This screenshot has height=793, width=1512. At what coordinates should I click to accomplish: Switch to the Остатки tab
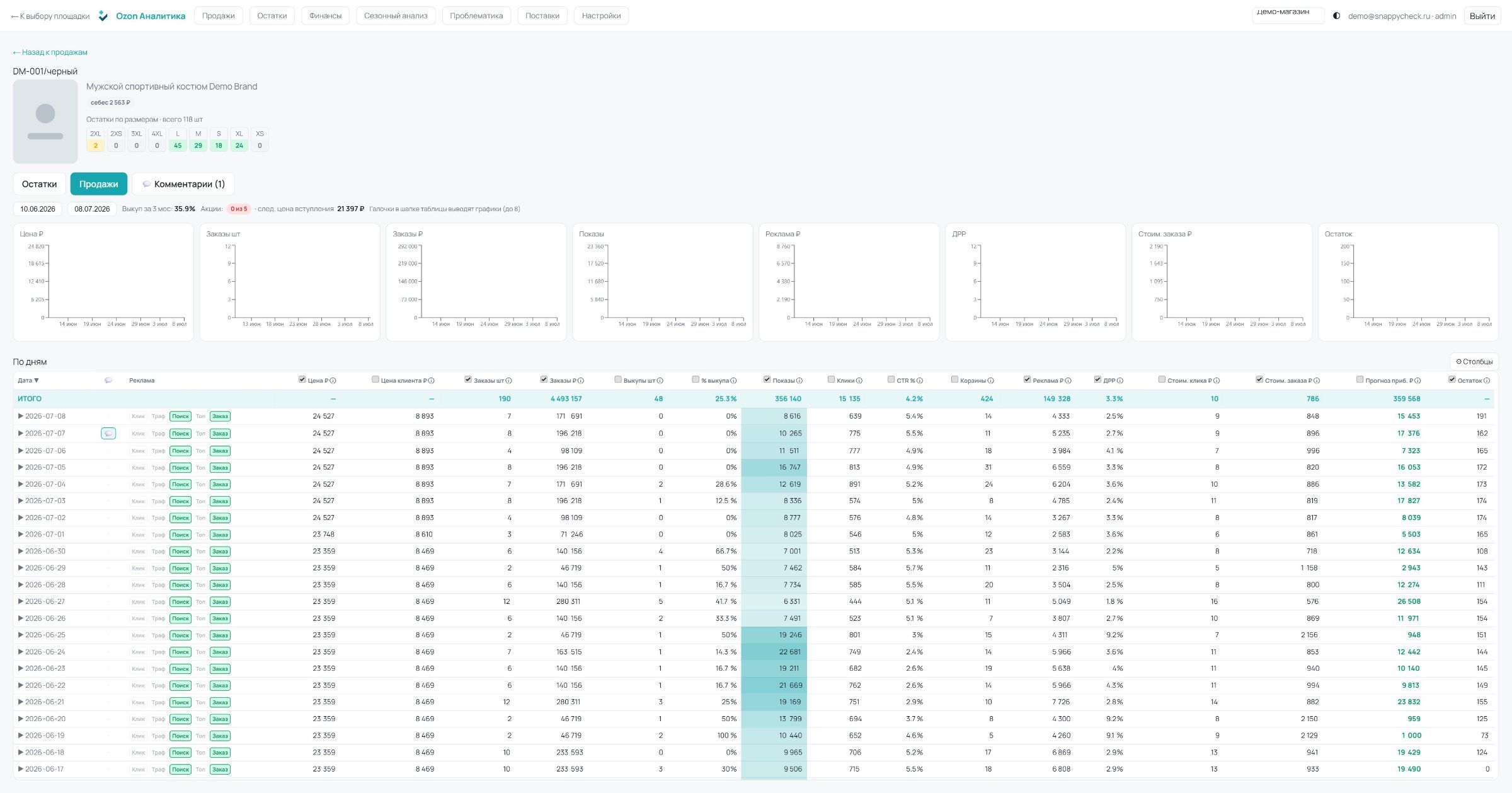(39, 184)
